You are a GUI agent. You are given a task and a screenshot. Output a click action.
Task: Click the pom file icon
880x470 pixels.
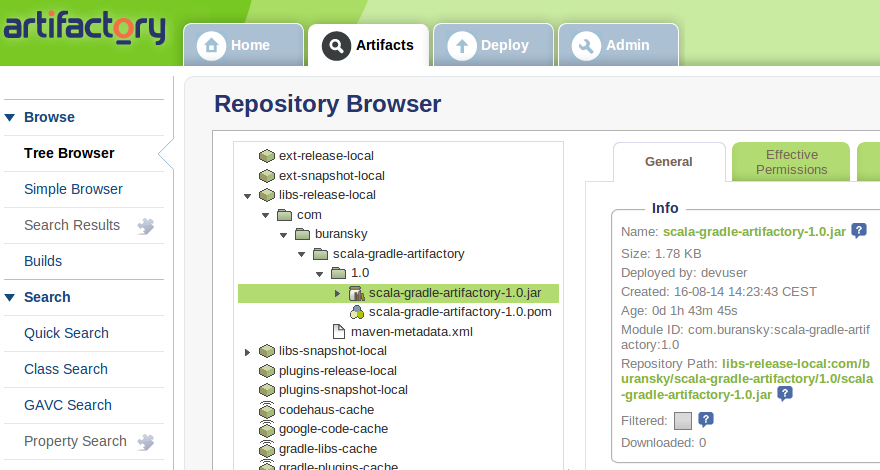(x=356, y=312)
